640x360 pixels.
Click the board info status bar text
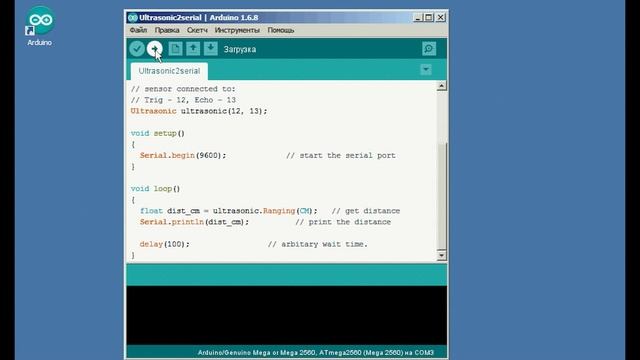316,352
